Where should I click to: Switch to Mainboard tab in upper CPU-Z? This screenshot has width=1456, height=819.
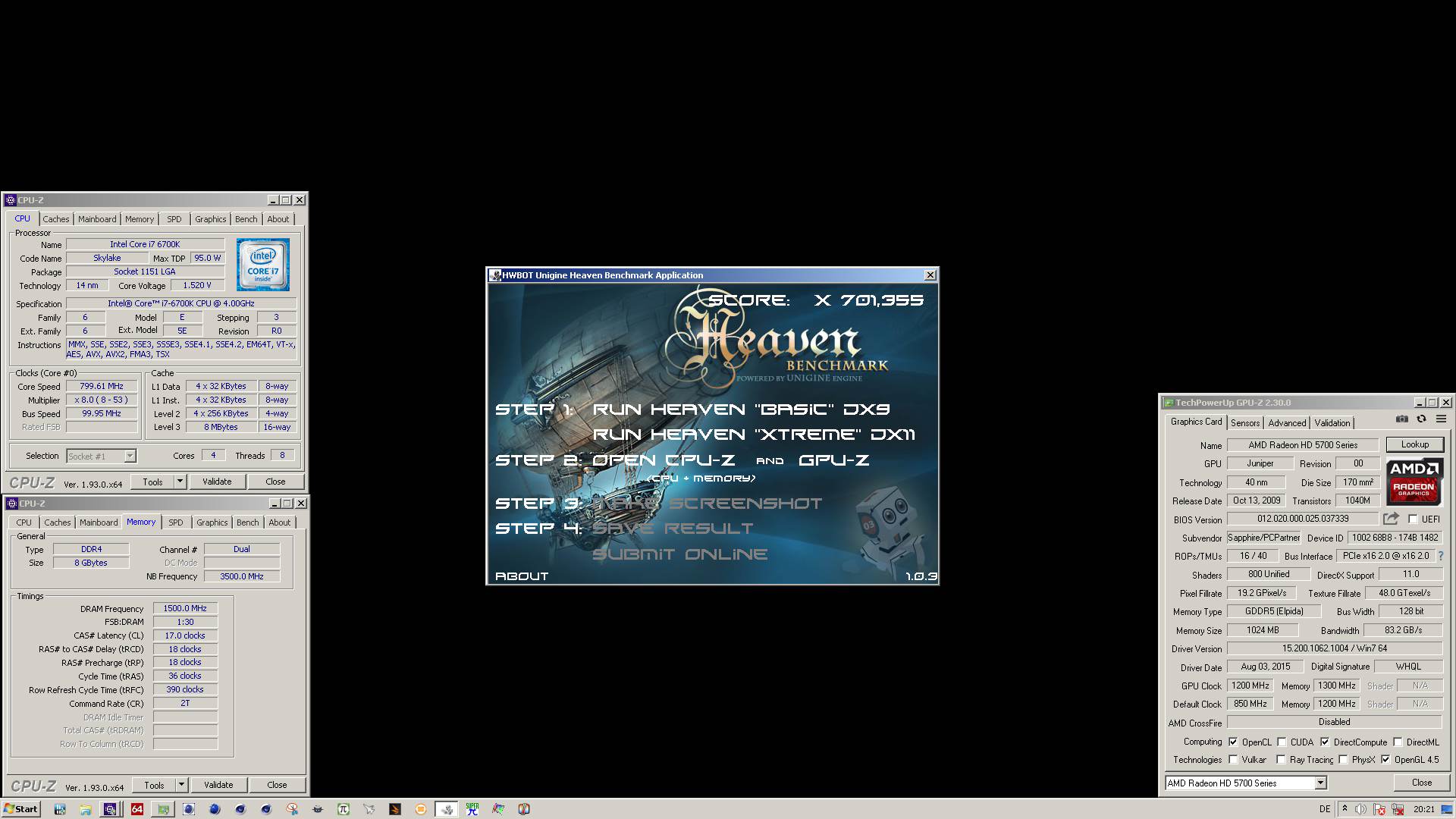coord(97,219)
